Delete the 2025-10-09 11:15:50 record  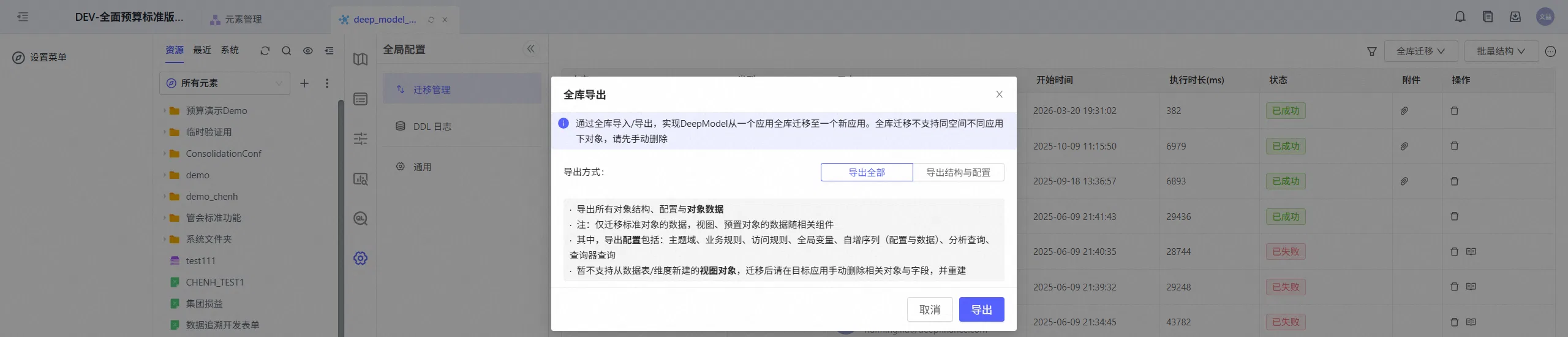click(x=1454, y=146)
